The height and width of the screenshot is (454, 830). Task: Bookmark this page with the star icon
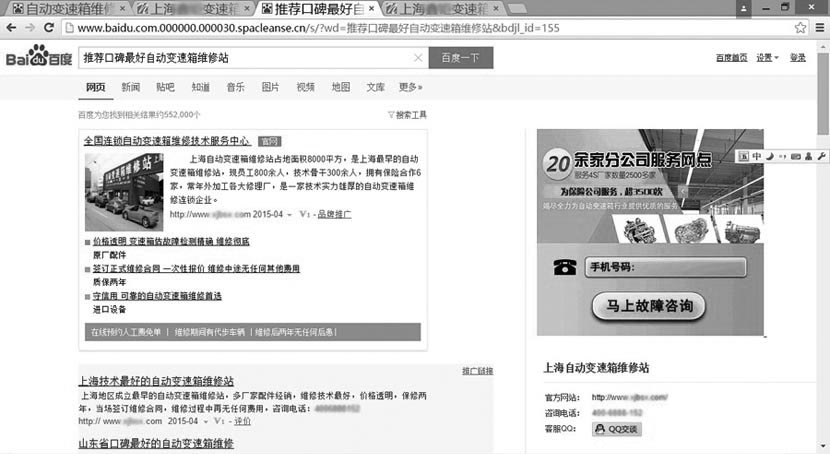[800, 28]
